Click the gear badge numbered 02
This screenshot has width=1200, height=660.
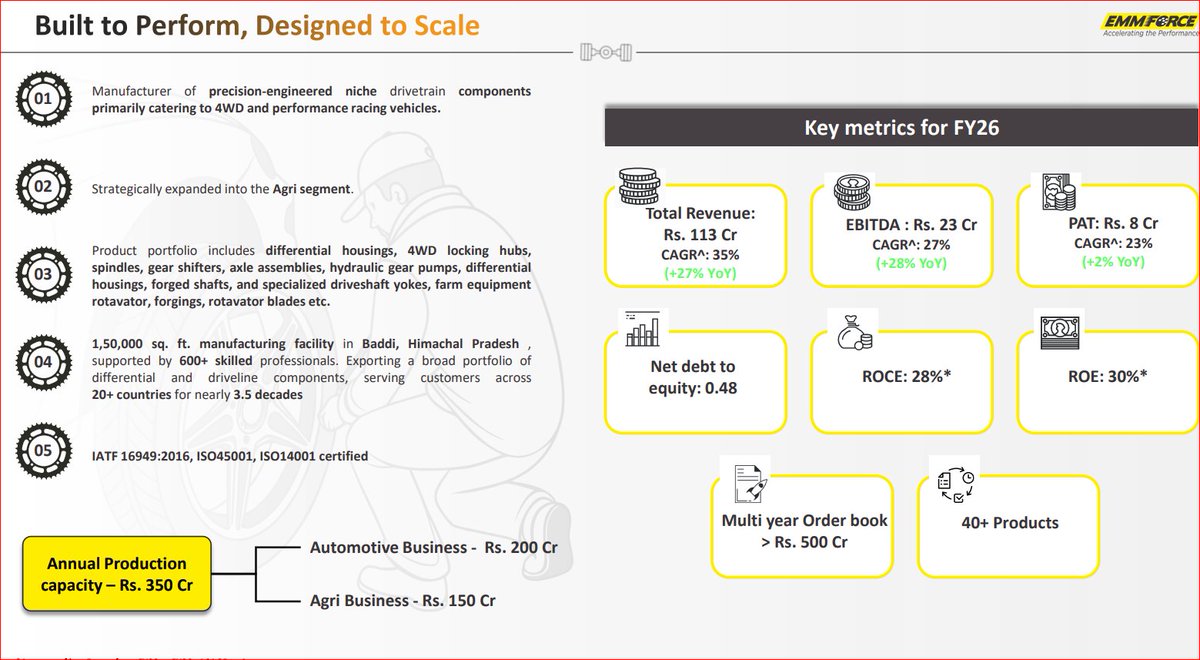point(43,186)
